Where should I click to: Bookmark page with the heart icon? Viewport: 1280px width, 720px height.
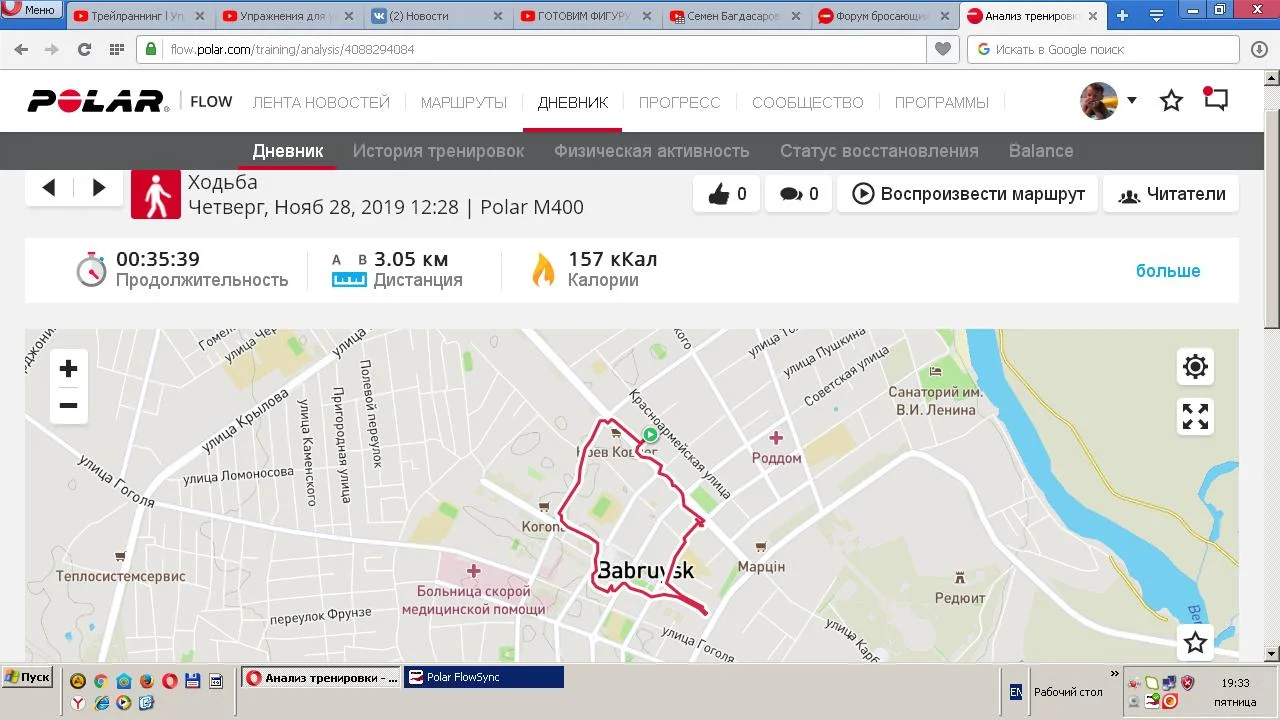[x=941, y=49]
